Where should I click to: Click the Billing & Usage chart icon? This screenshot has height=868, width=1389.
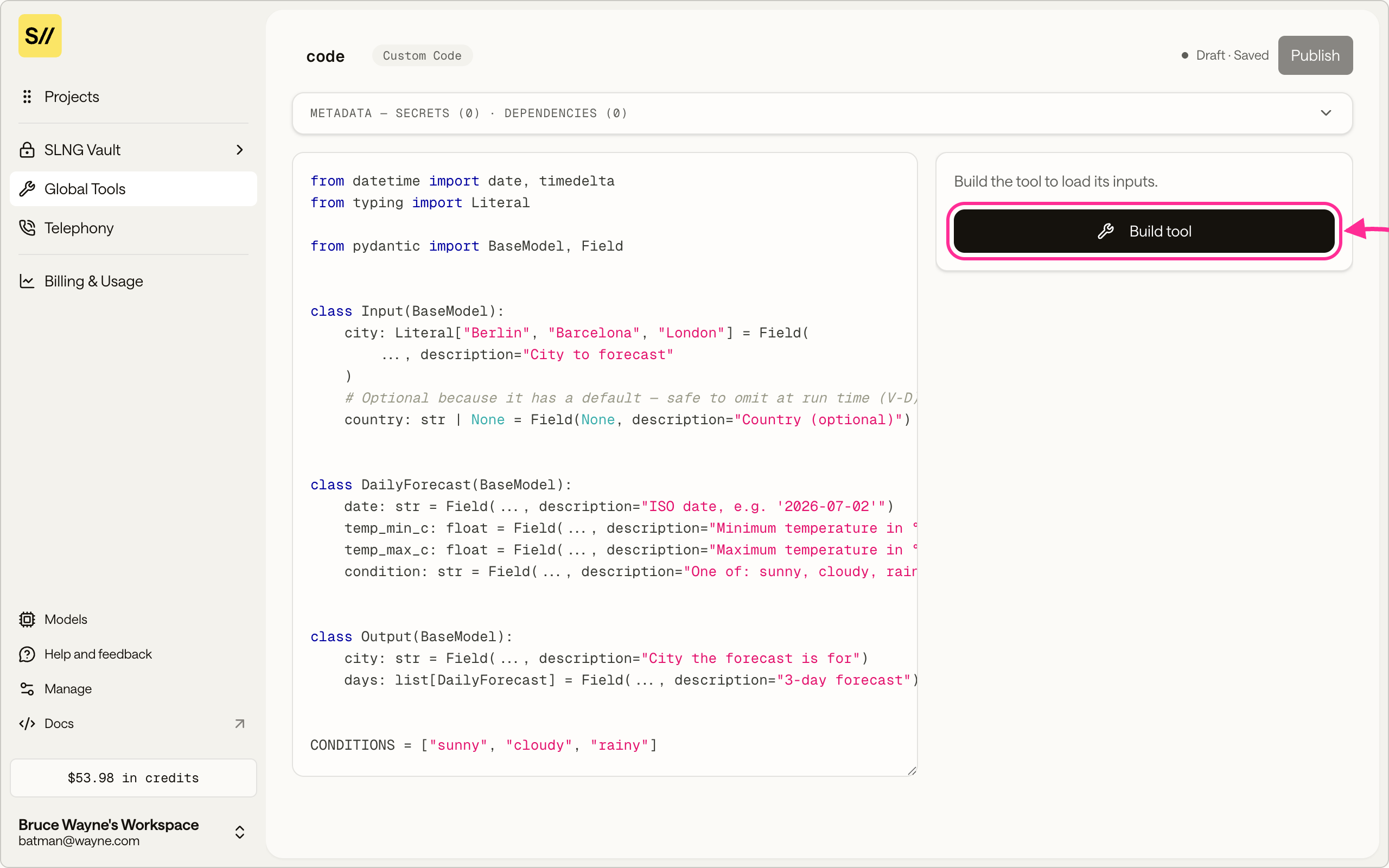pyautogui.click(x=27, y=282)
